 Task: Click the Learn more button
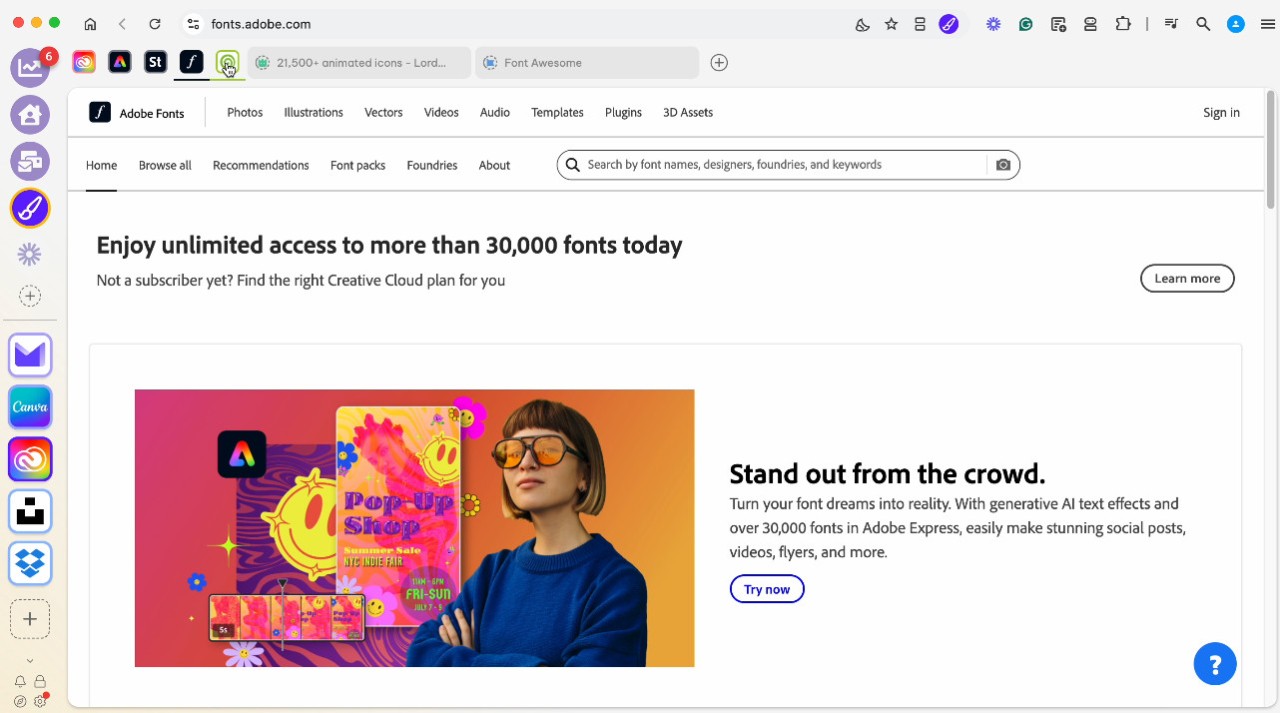[1187, 279]
